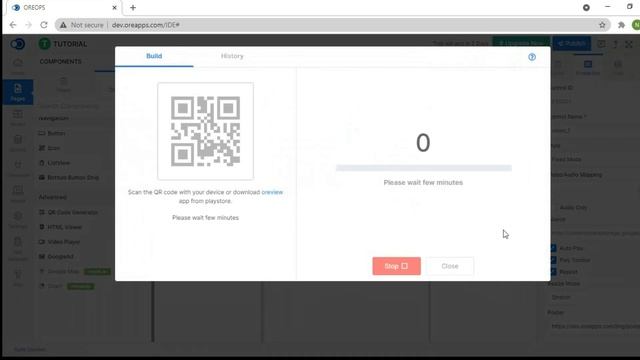Click the green T Tutorial project badge
640x360 pixels.
[x=44, y=44]
